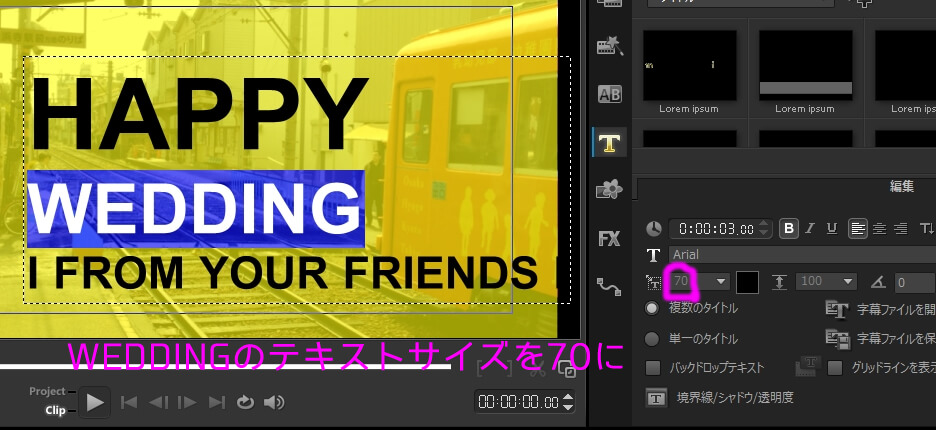Click the line spacing icon
The height and width of the screenshot is (430, 936).
[x=779, y=282]
